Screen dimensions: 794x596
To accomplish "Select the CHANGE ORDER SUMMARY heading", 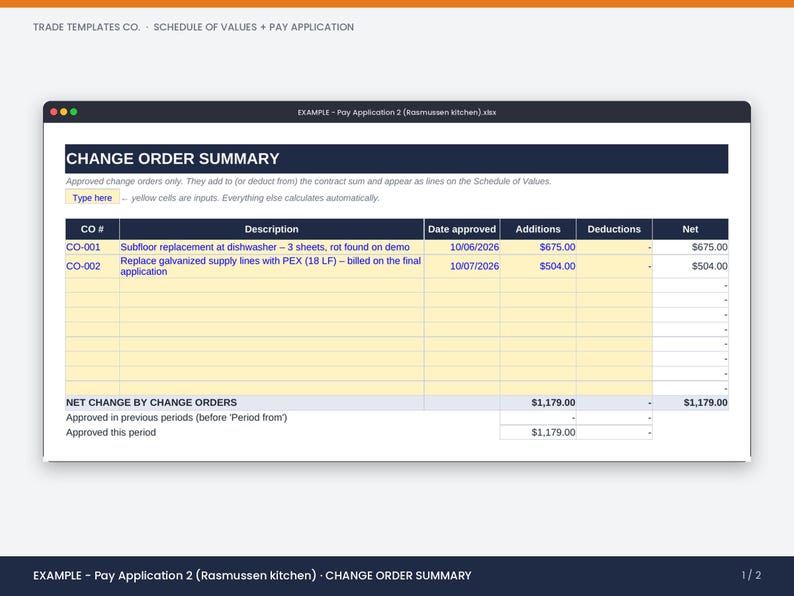I will [x=173, y=159].
